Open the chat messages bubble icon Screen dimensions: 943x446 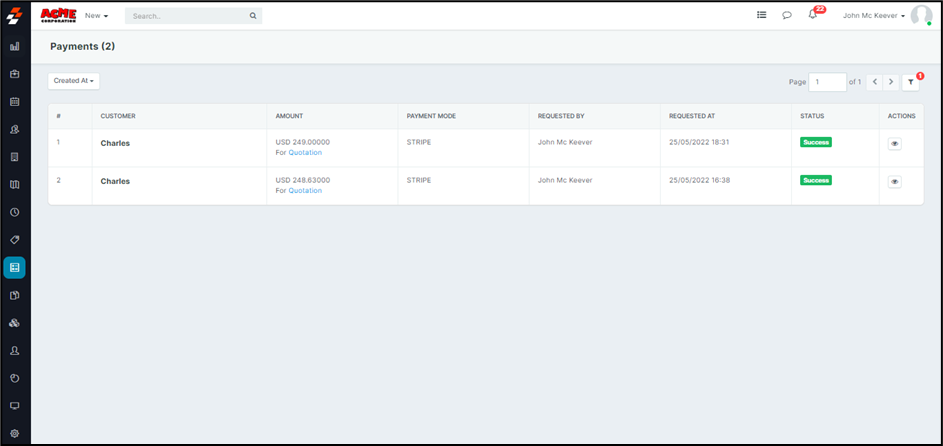coord(787,15)
